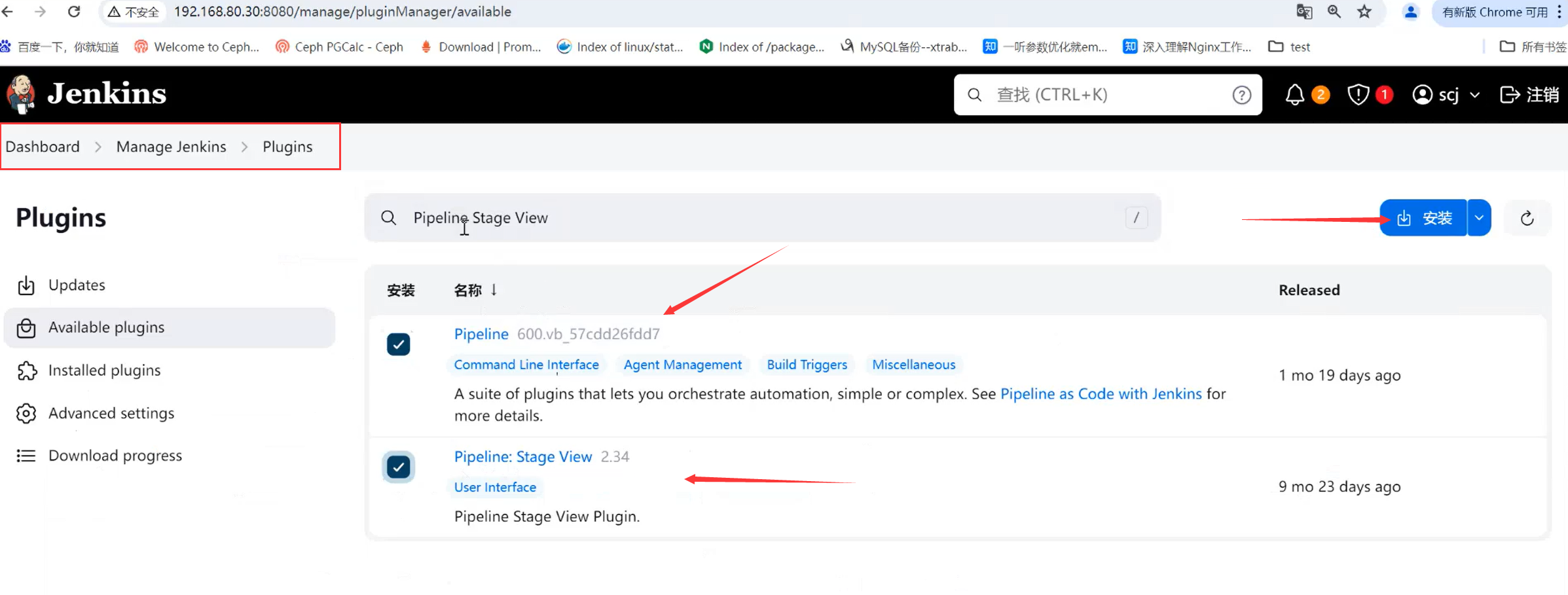Viewport: 1568px width, 595px height.
Task: Click the Released column header
Action: [x=1309, y=290]
